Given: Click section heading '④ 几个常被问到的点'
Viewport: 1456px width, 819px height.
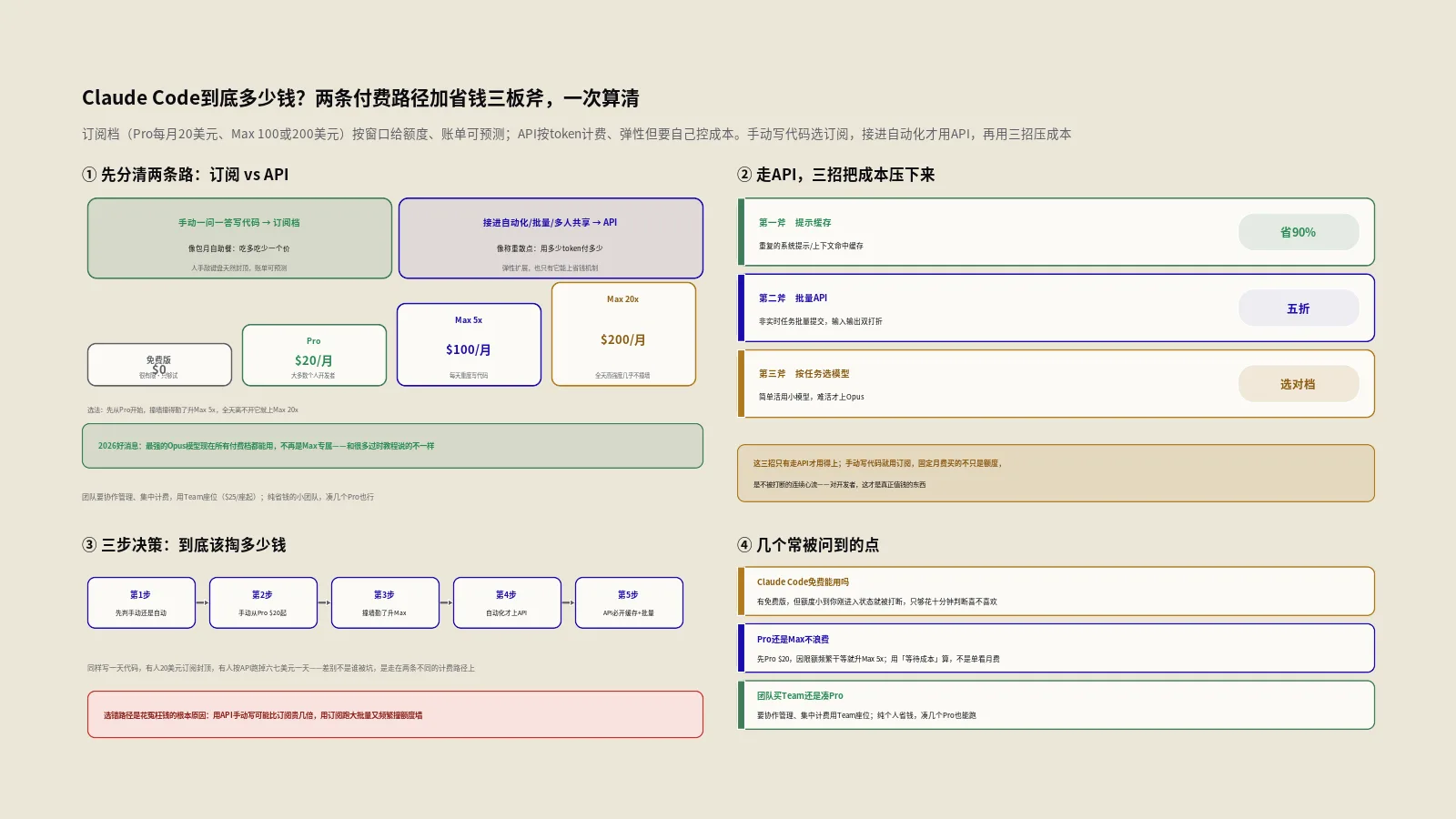Looking at the screenshot, I should tap(808, 545).
